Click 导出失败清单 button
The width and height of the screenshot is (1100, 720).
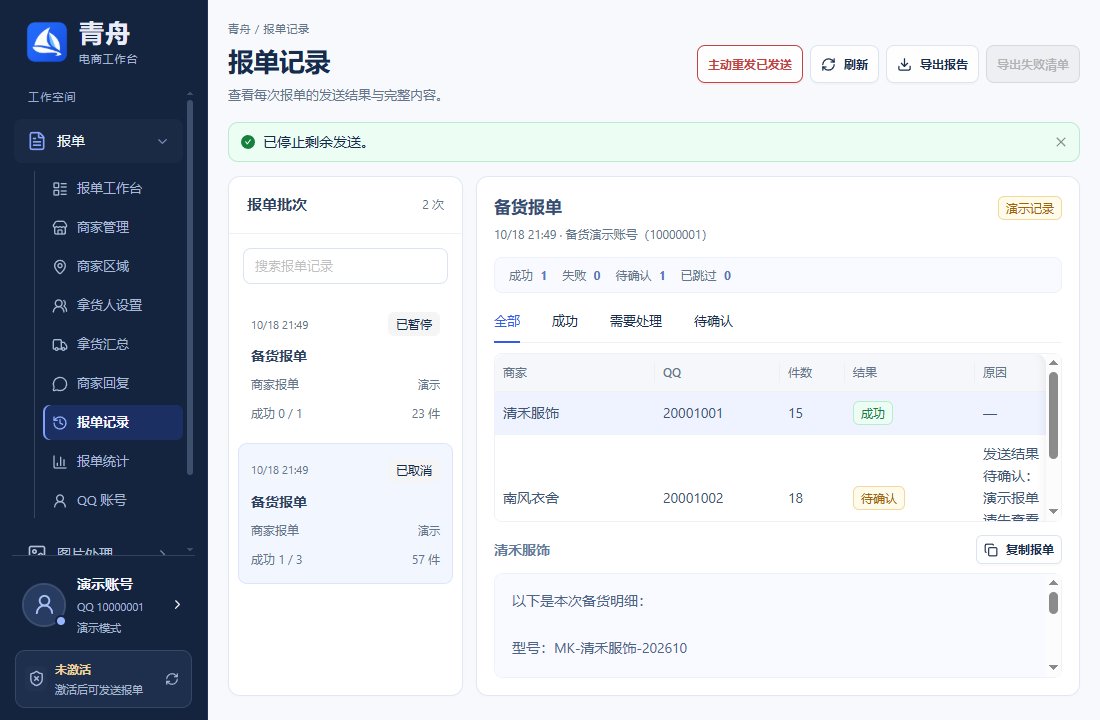click(x=1033, y=65)
